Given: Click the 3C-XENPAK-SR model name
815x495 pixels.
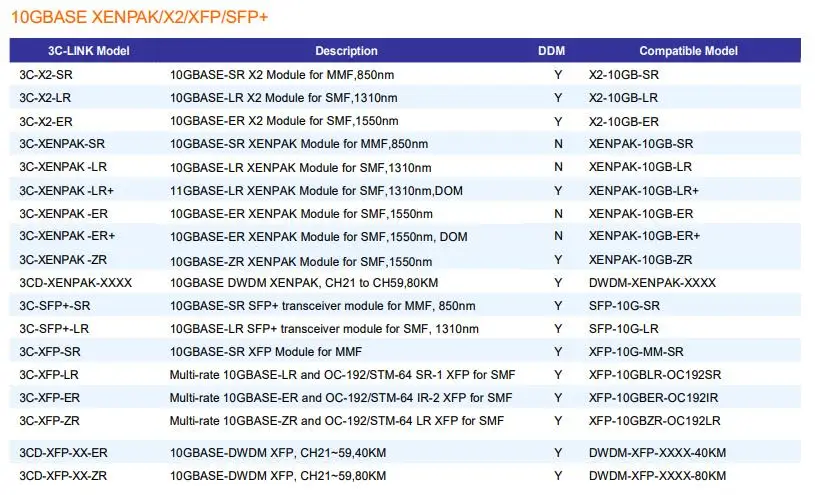Looking at the screenshot, I should pyautogui.click(x=62, y=144).
